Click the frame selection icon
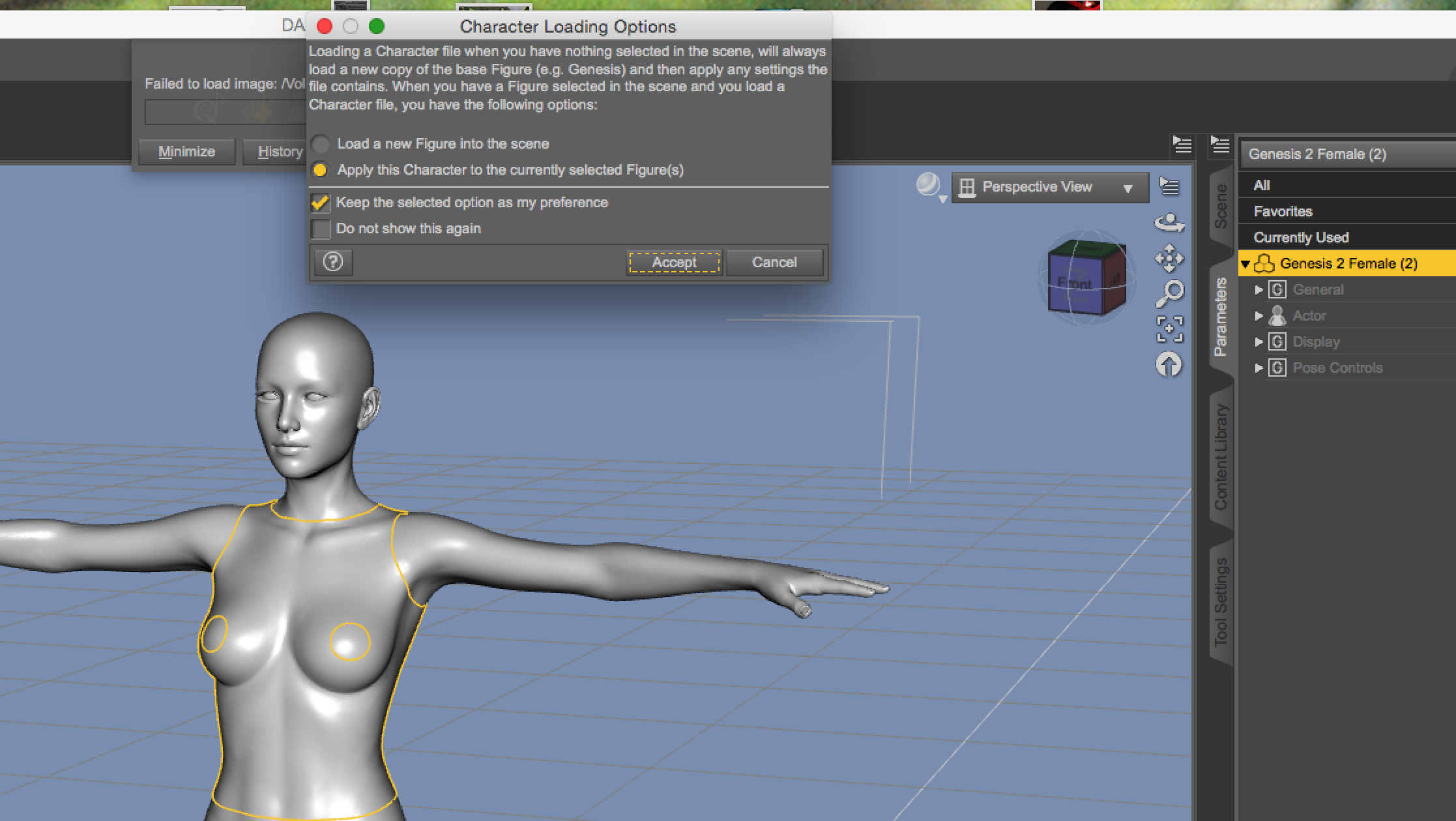 click(x=1169, y=329)
